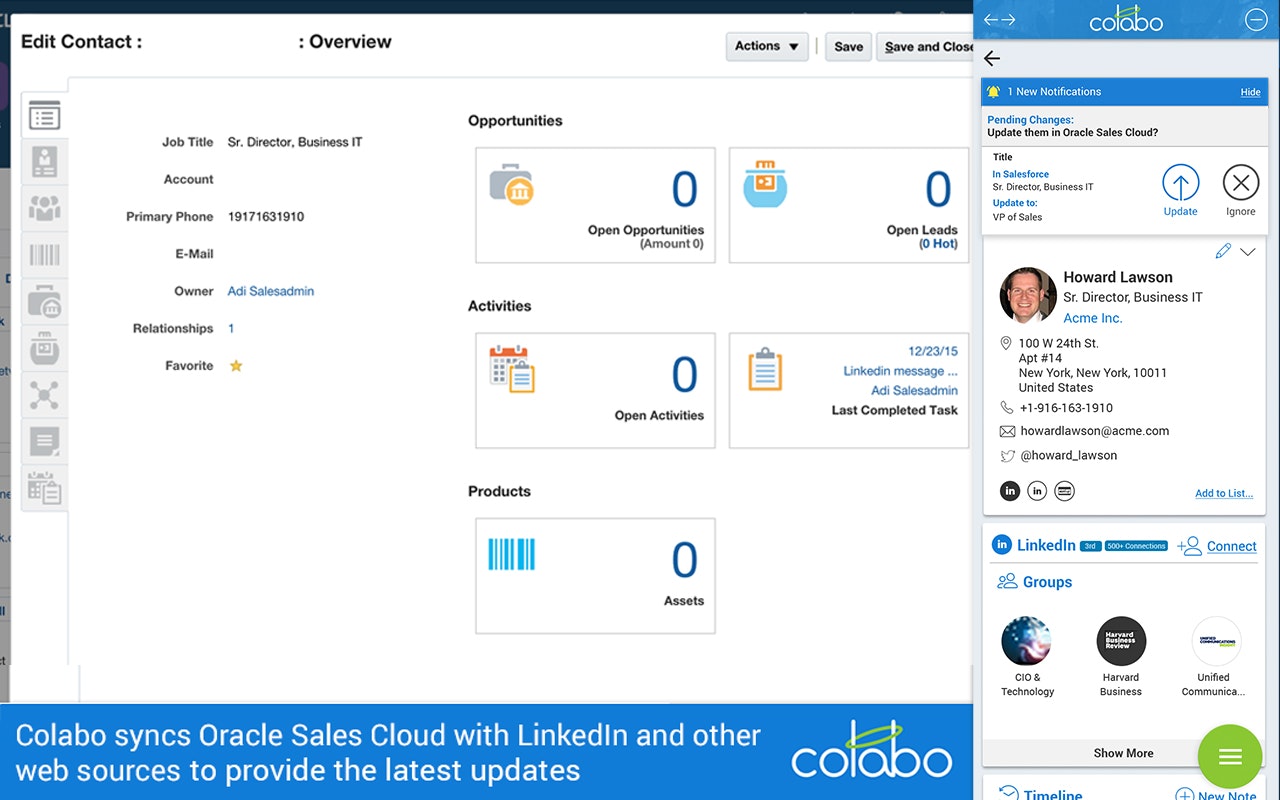This screenshot has height=800, width=1280.
Task: Open the Opportunities sidebar tab
Action: (44, 302)
